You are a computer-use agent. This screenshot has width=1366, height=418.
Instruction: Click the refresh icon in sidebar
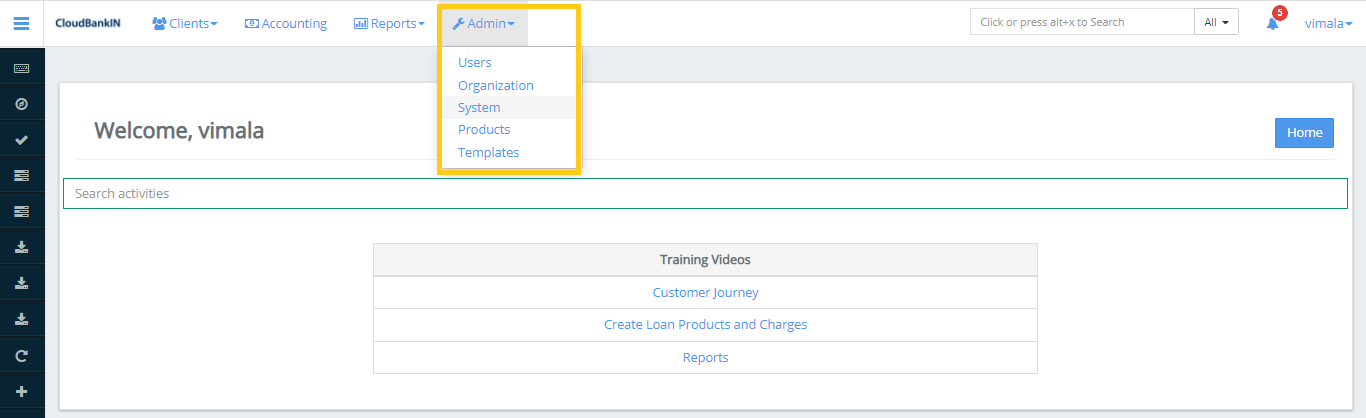coord(21,355)
